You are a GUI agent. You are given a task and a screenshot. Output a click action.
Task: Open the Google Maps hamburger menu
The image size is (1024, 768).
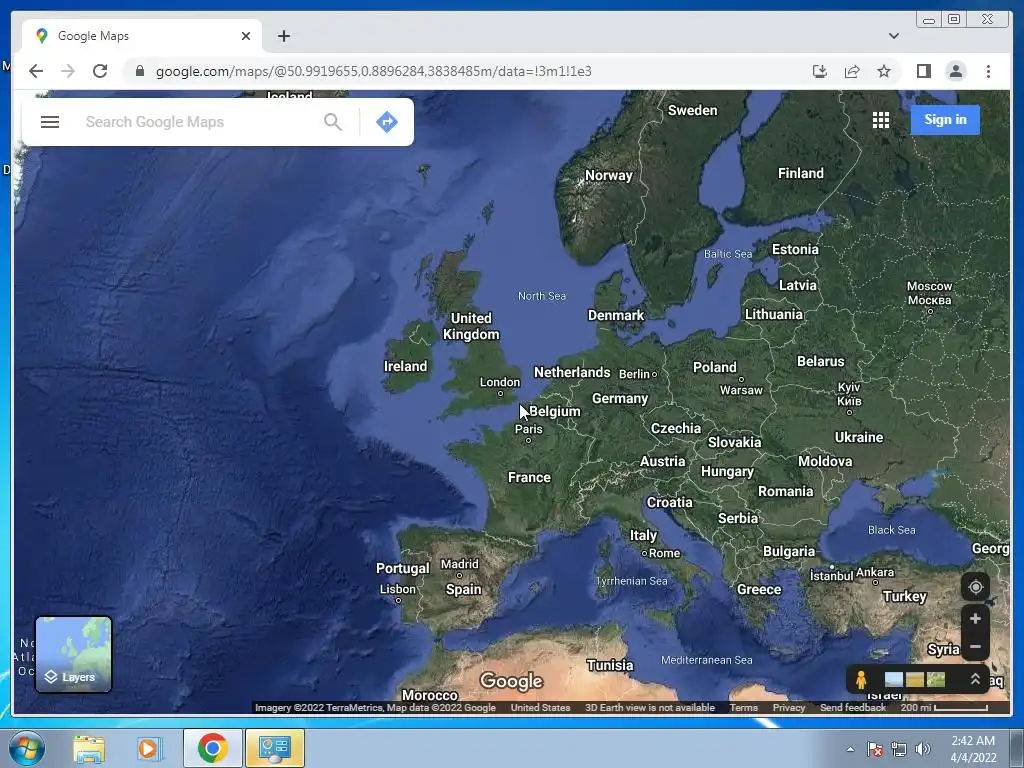50,122
